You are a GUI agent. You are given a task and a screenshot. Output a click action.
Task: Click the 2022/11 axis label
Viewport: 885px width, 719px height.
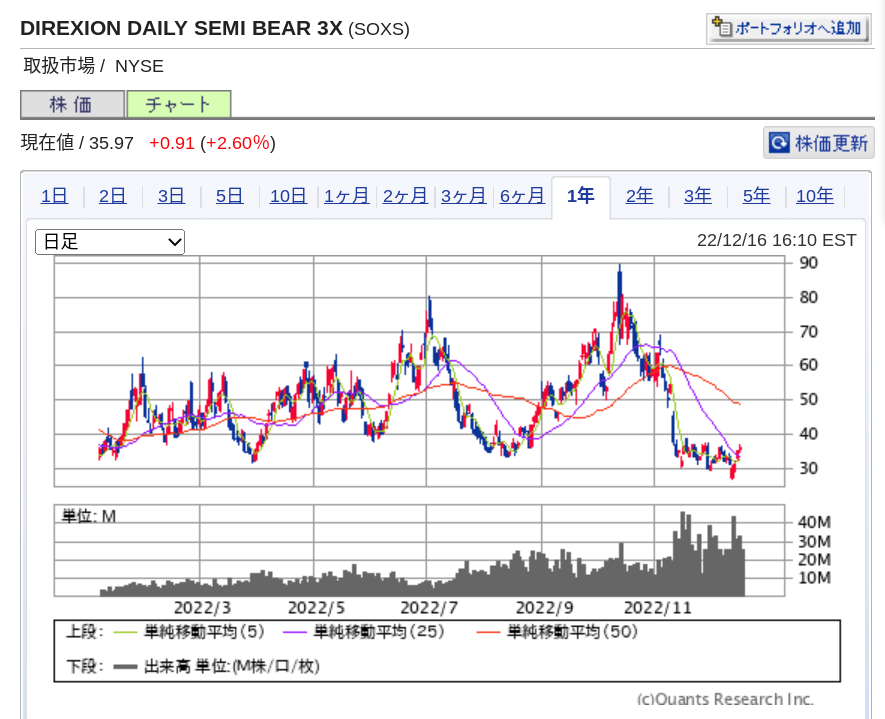[658, 608]
